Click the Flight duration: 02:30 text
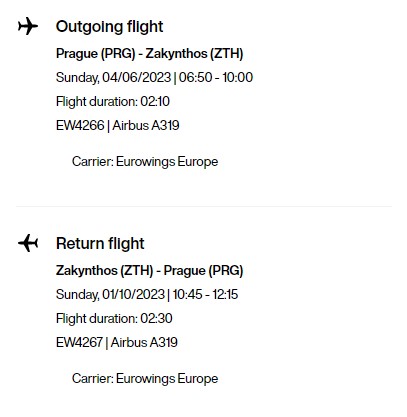Screen dimensions: 407x417 pos(114,318)
